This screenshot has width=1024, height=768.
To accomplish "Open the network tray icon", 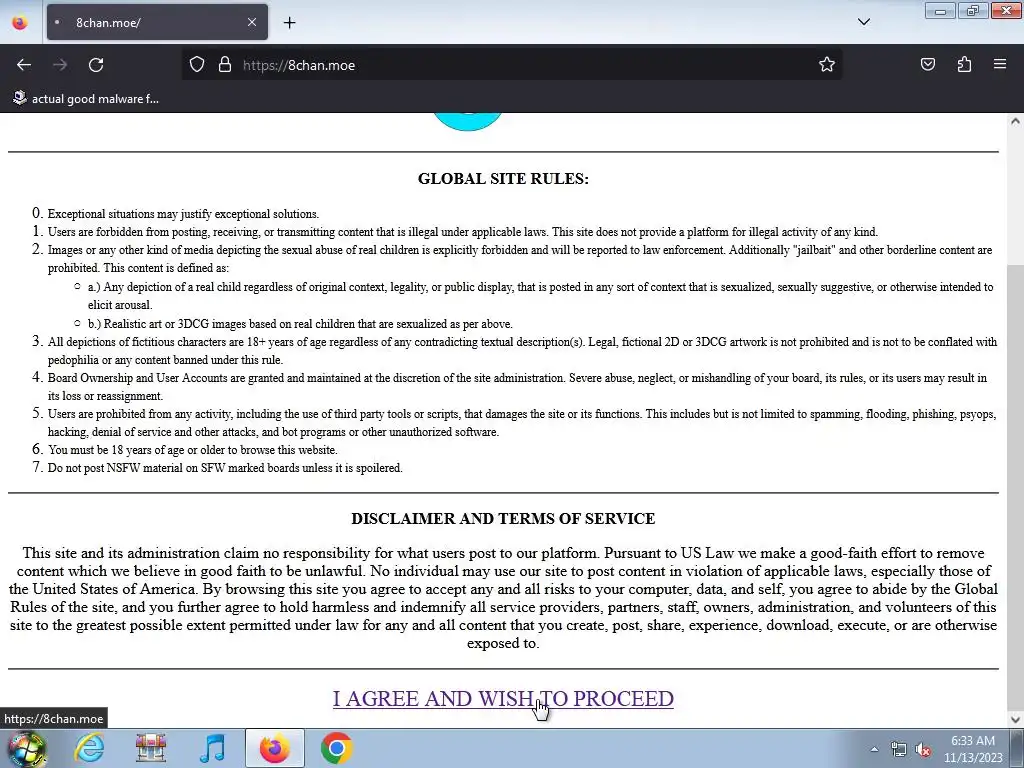I will click(x=899, y=749).
